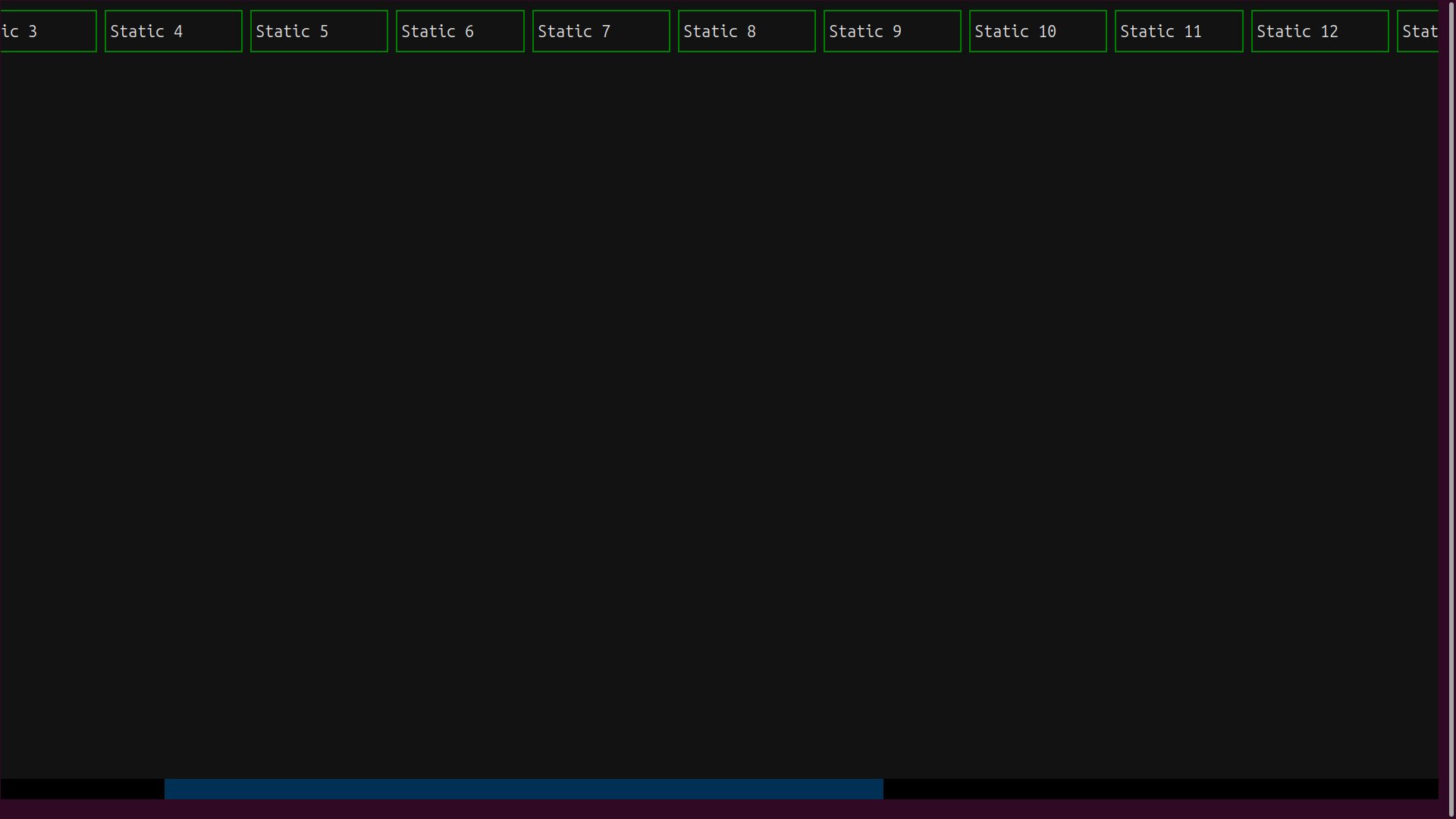Click the gap between Static 6 and Static 7

[x=529, y=31]
